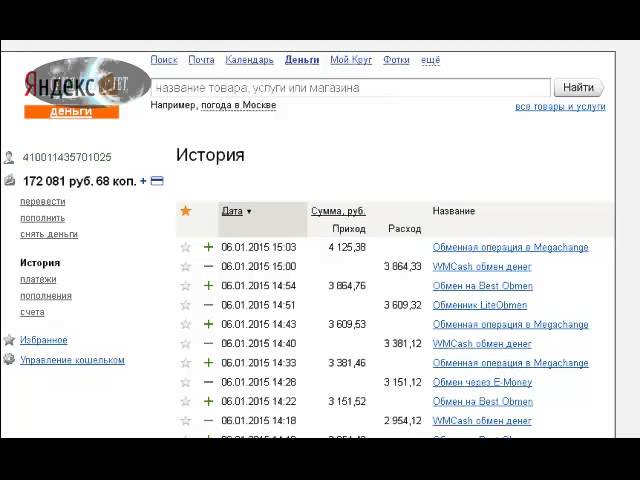
Task: Star the 06.01.2015 15:03 transaction
Action: [186, 247]
